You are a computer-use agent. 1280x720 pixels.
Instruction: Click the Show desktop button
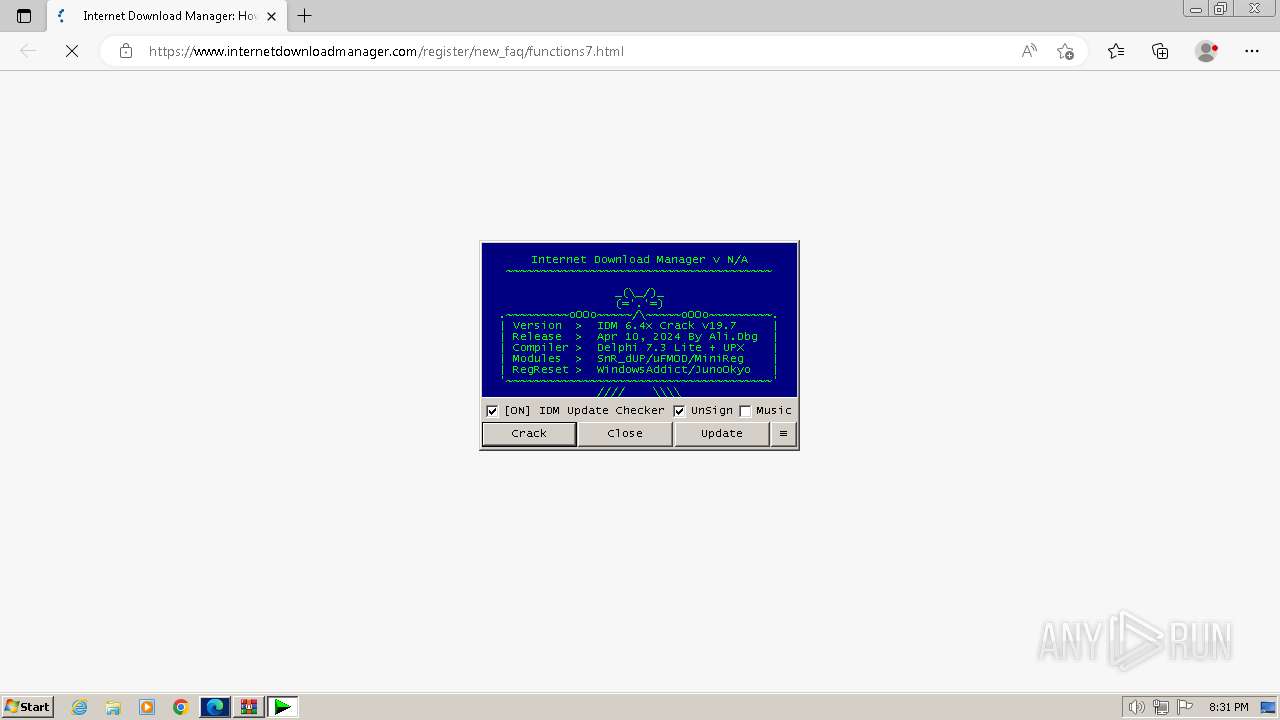(x=1269, y=707)
